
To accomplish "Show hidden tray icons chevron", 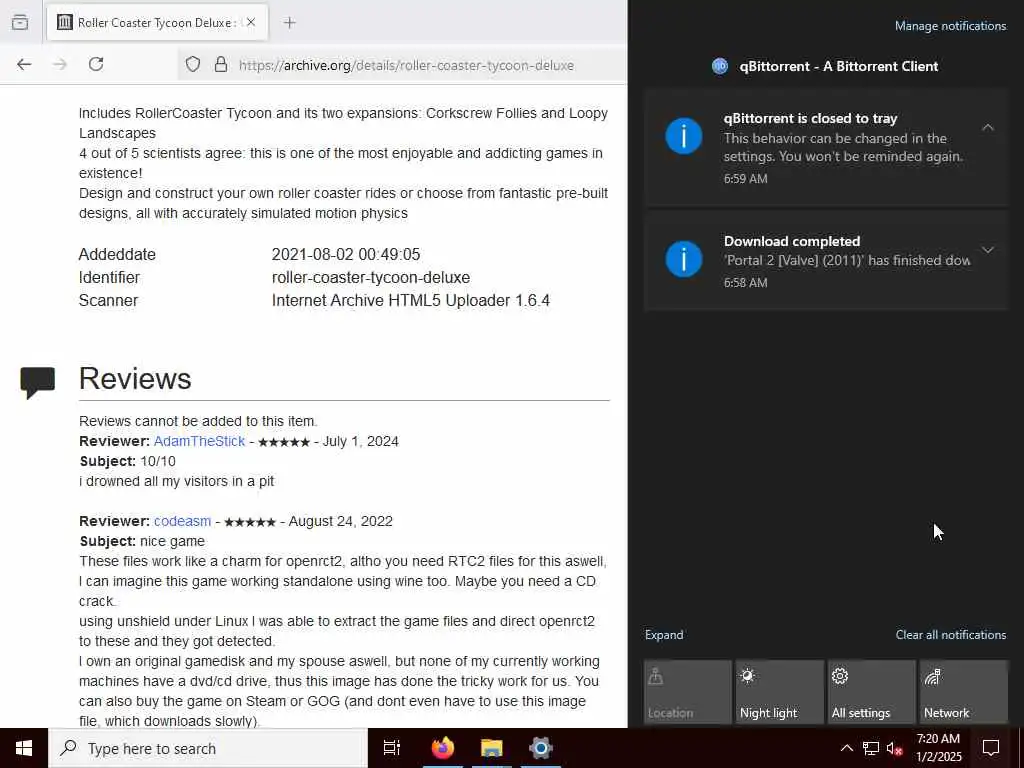I will click(846, 748).
